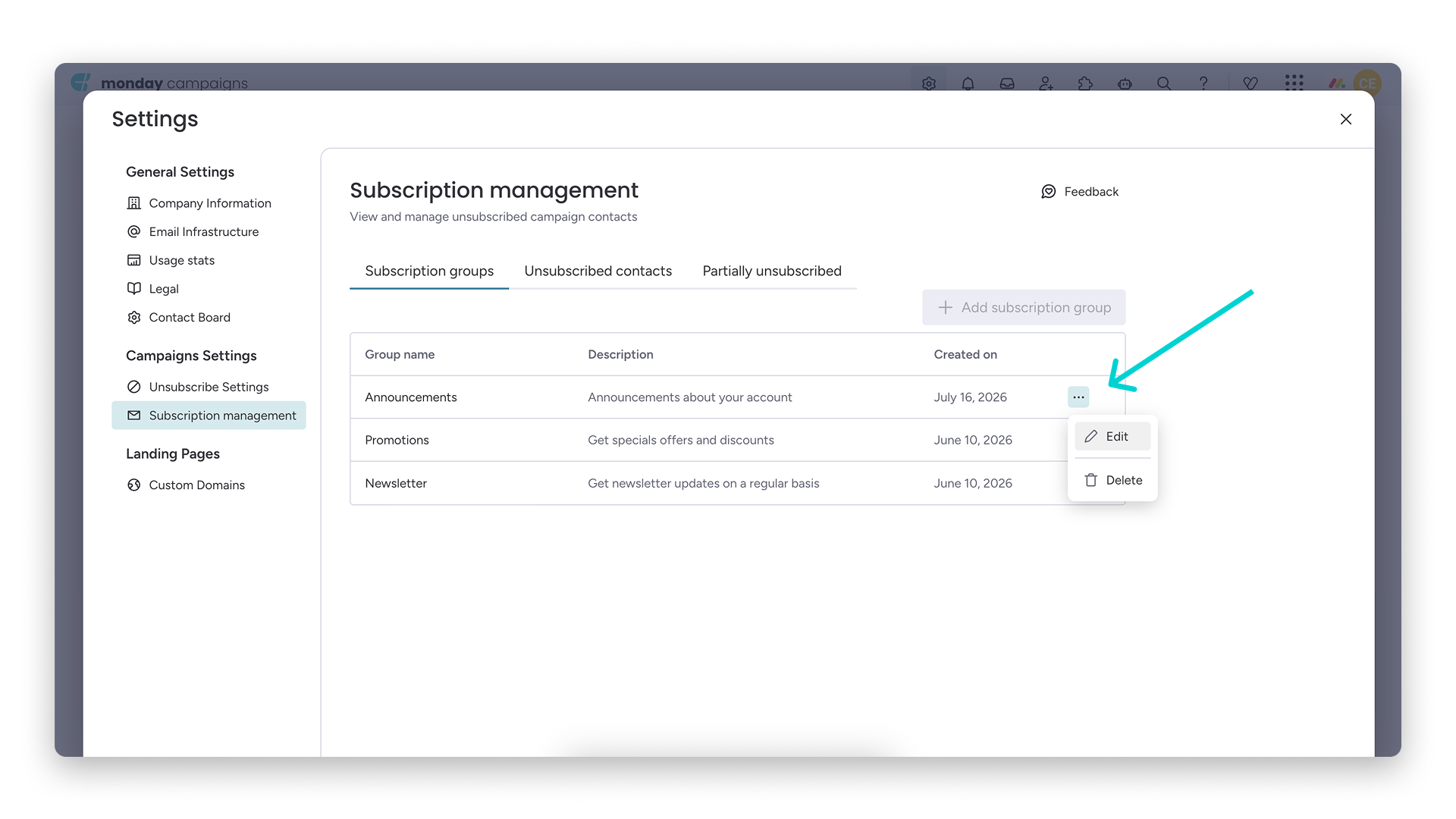
Task: Choose Delete from the row menu
Action: [1112, 480]
